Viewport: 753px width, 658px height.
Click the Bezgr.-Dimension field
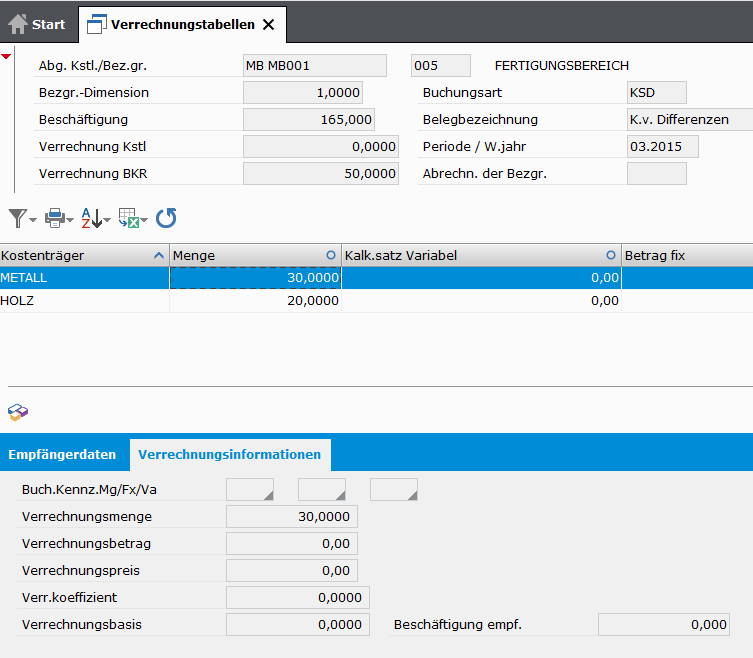(303, 92)
